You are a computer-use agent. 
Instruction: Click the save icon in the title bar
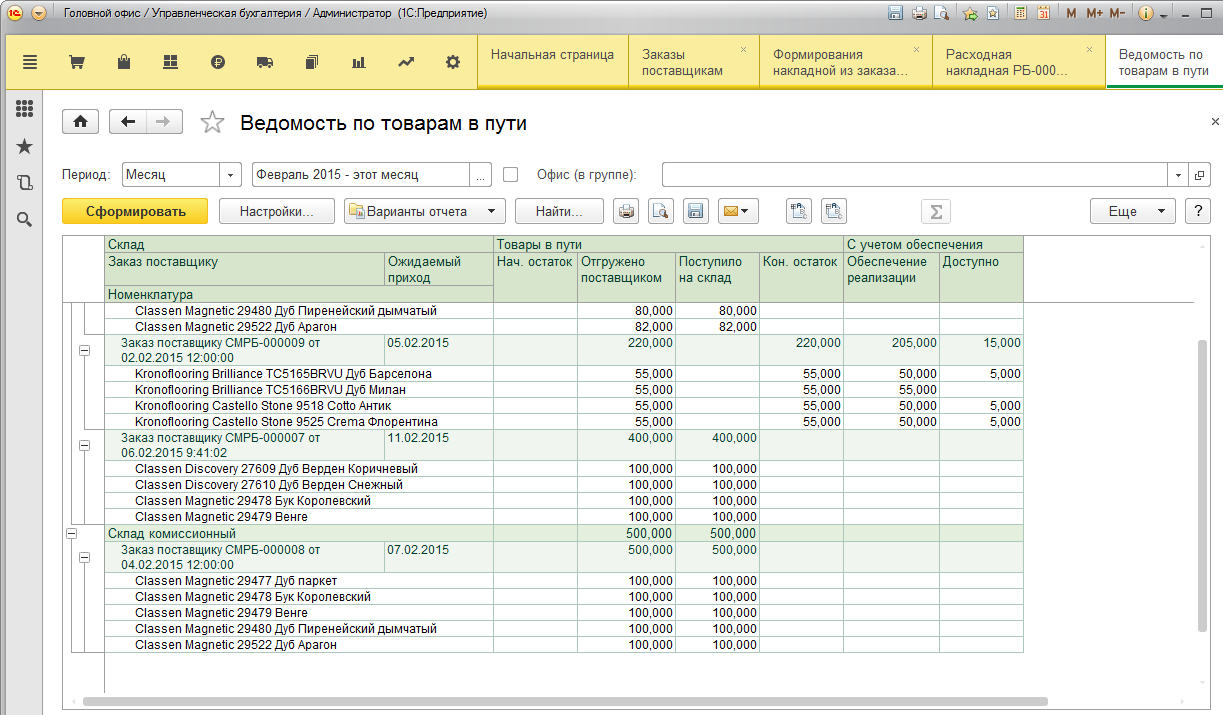[895, 14]
